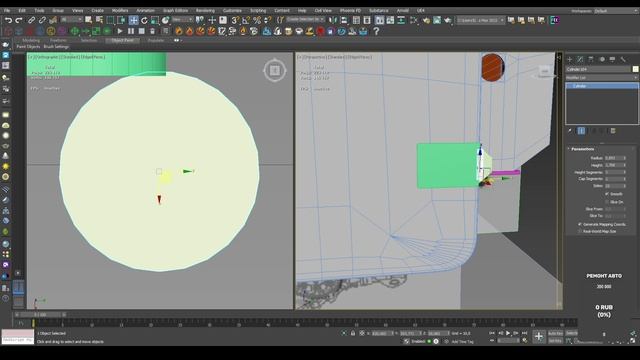
Task: Click the Brush Settings panel label
Action: 56,47
